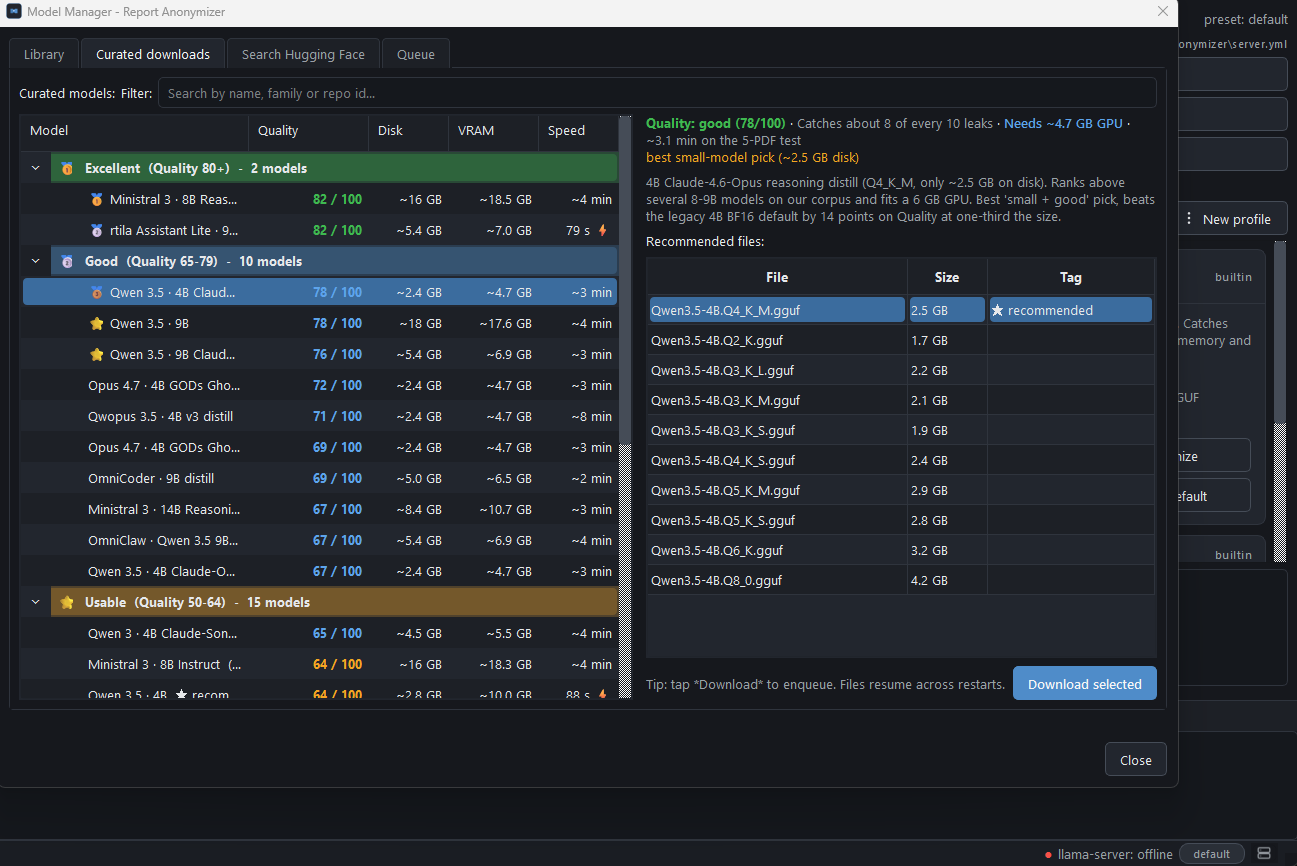Viewport: 1297px width, 866px height.
Task: Click the File column header in Recommended files
Action: (x=777, y=277)
